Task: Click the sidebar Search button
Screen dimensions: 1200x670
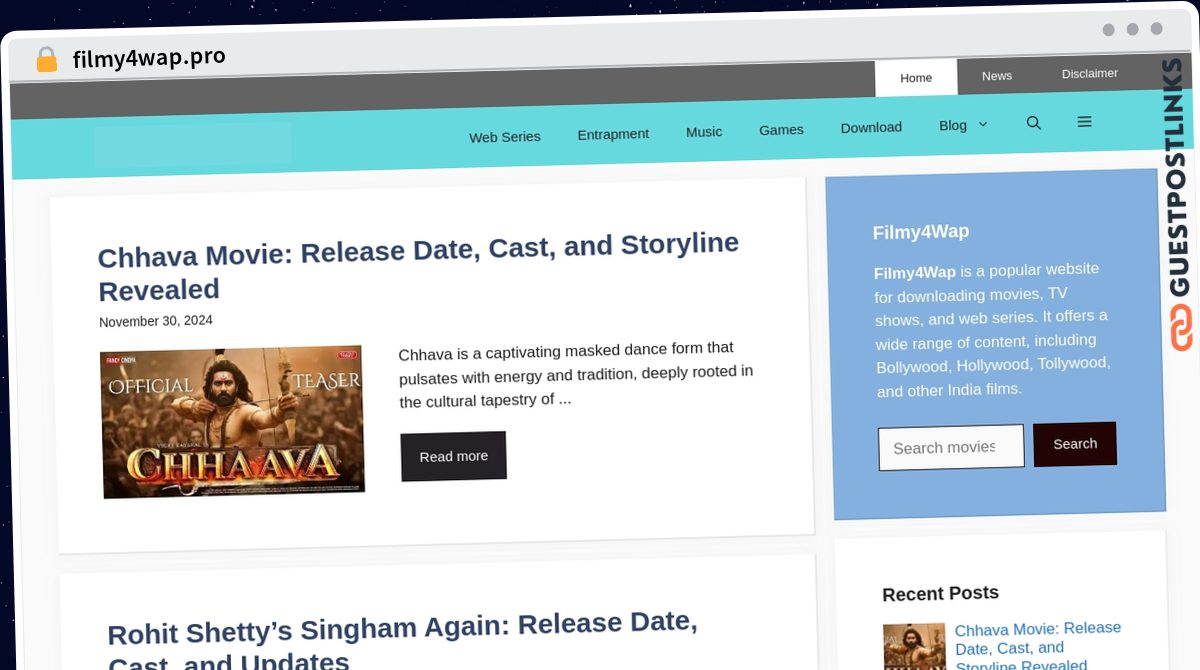Action: point(1075,444)
